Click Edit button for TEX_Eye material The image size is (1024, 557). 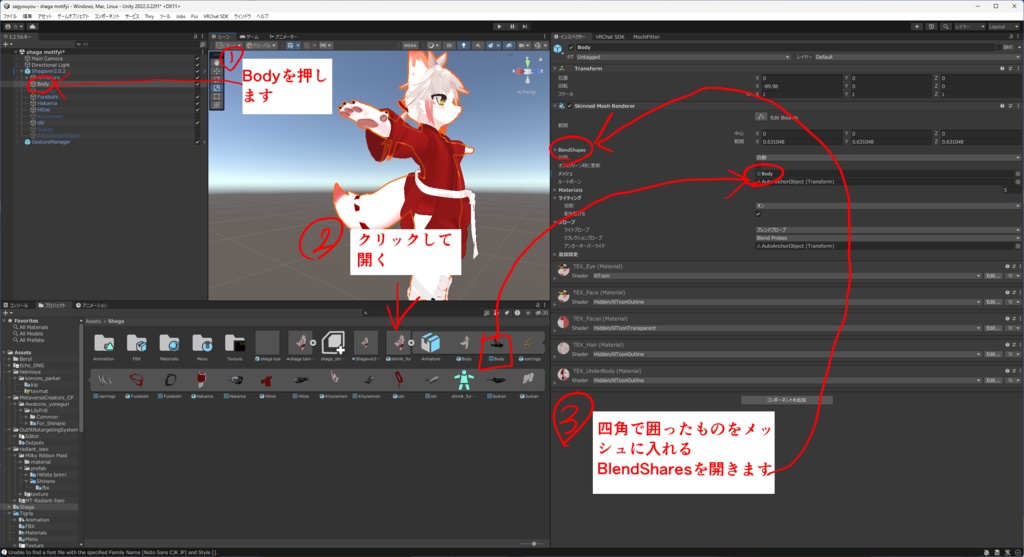992,276
